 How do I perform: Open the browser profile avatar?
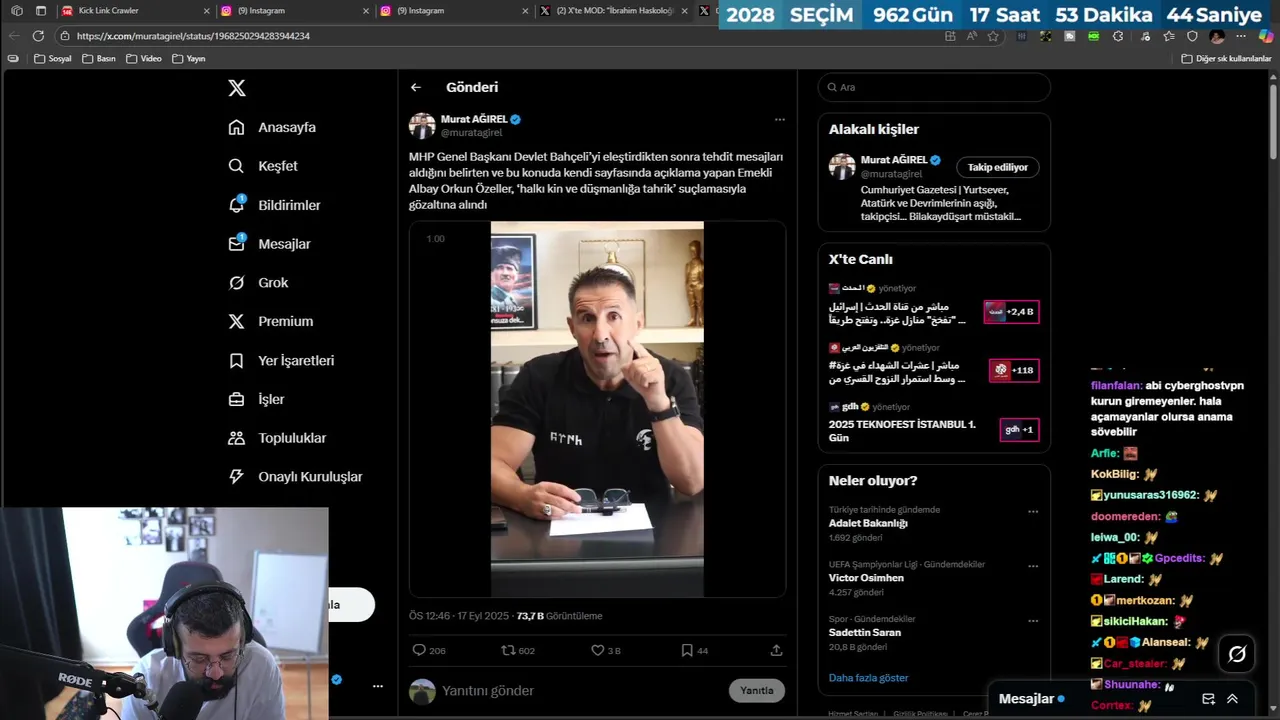(1217, 36)
